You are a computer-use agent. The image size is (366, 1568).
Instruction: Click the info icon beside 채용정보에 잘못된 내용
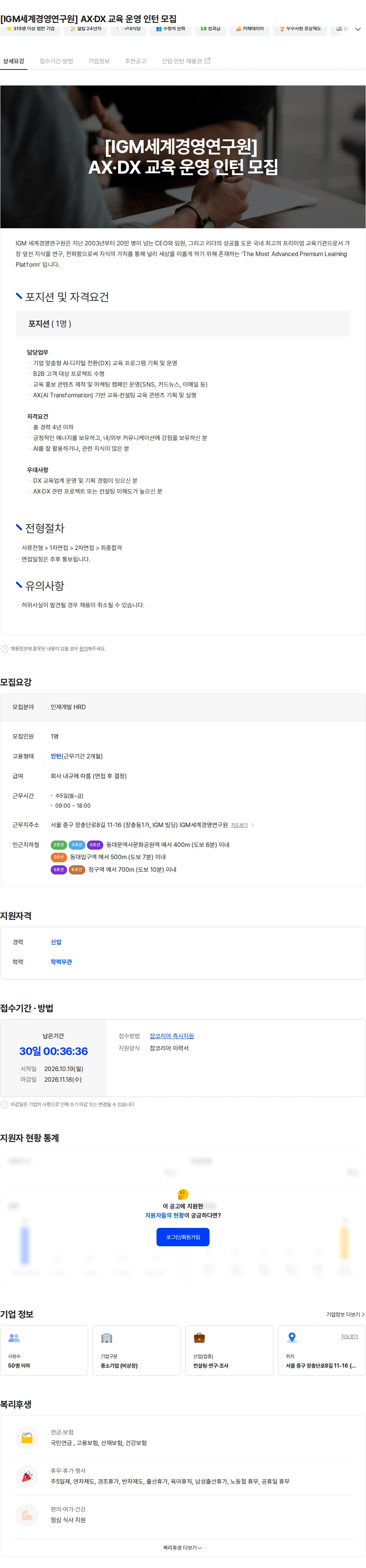click(x=5, y=648)
